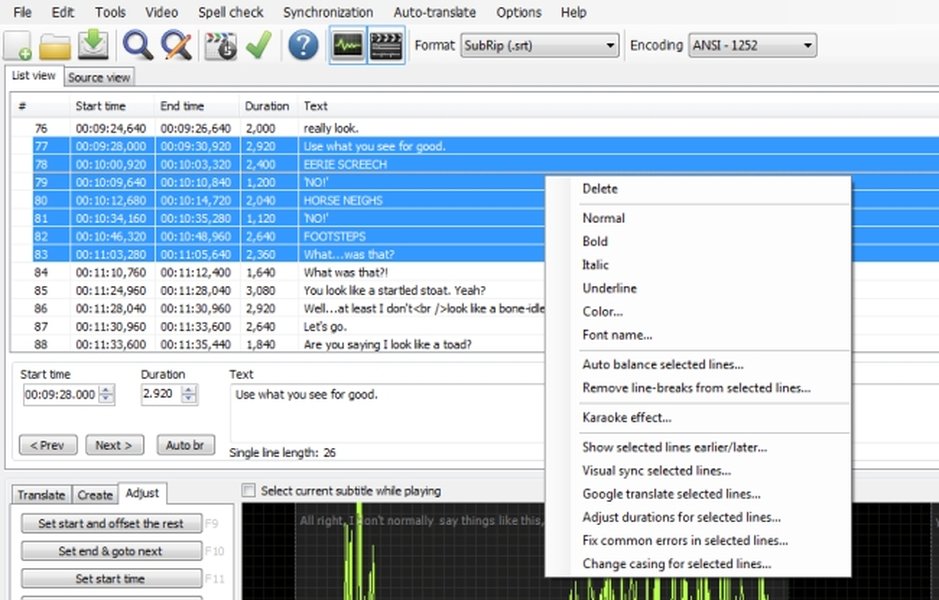This screenshot has height=600, width=939.
Task: Select the Adjust tab
Action: coord(142,493)
